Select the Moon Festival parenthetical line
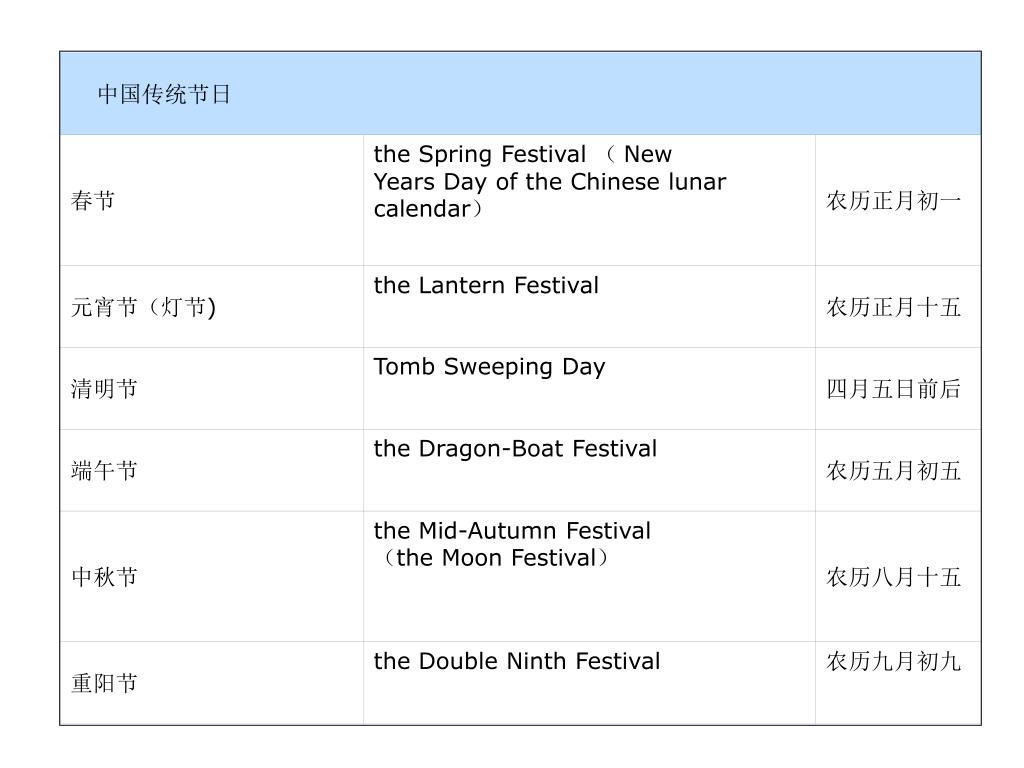This screenshot has width=1024, height=768. 496,558
